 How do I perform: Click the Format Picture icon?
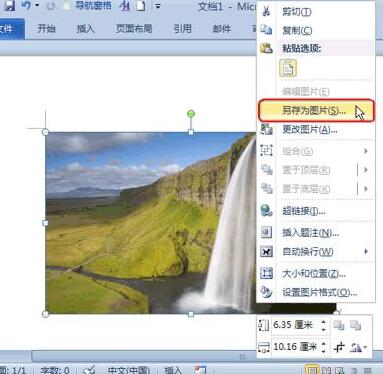point(266,292)
